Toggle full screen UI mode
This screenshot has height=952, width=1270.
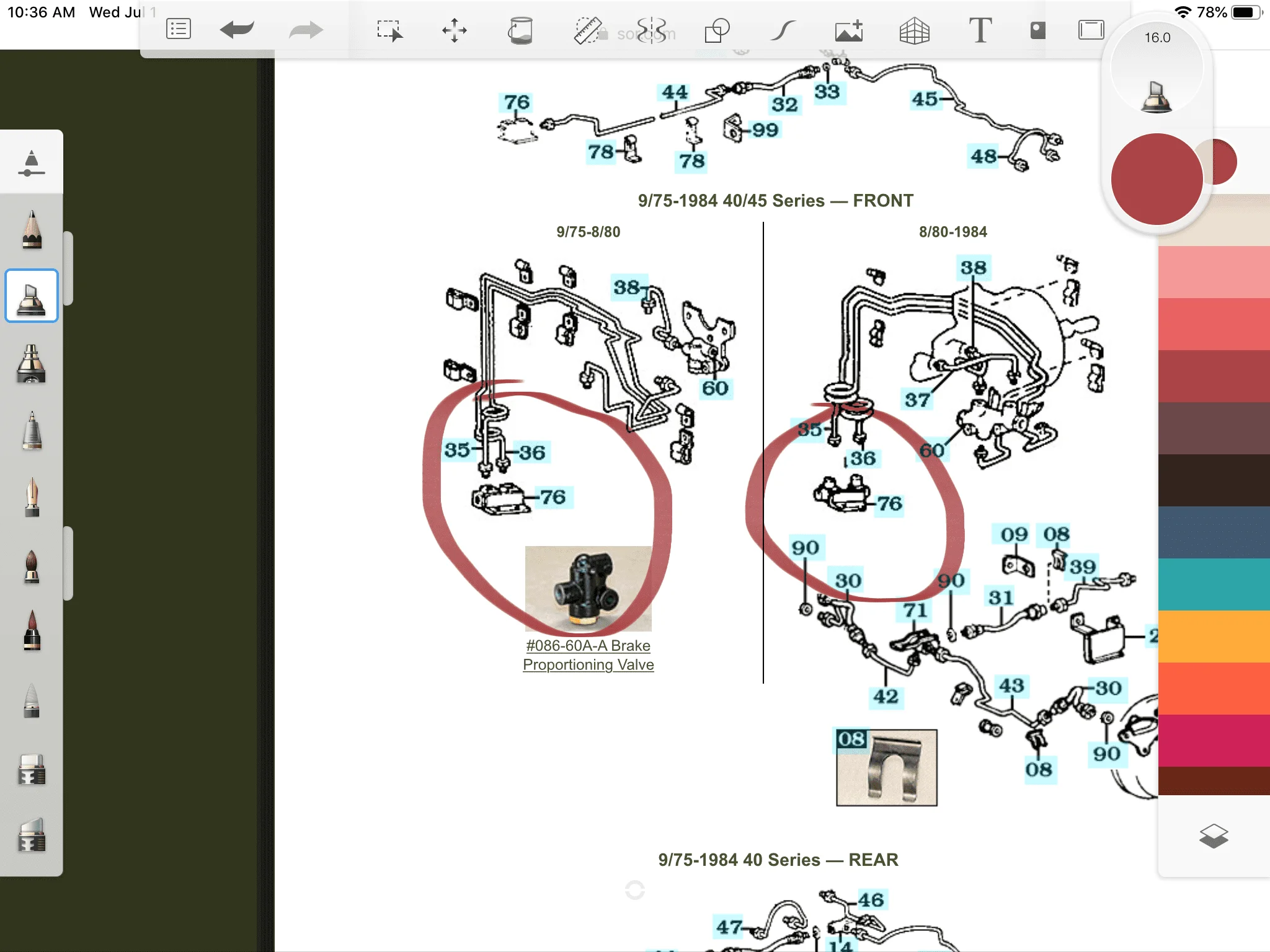click(x=1091, y=30)
